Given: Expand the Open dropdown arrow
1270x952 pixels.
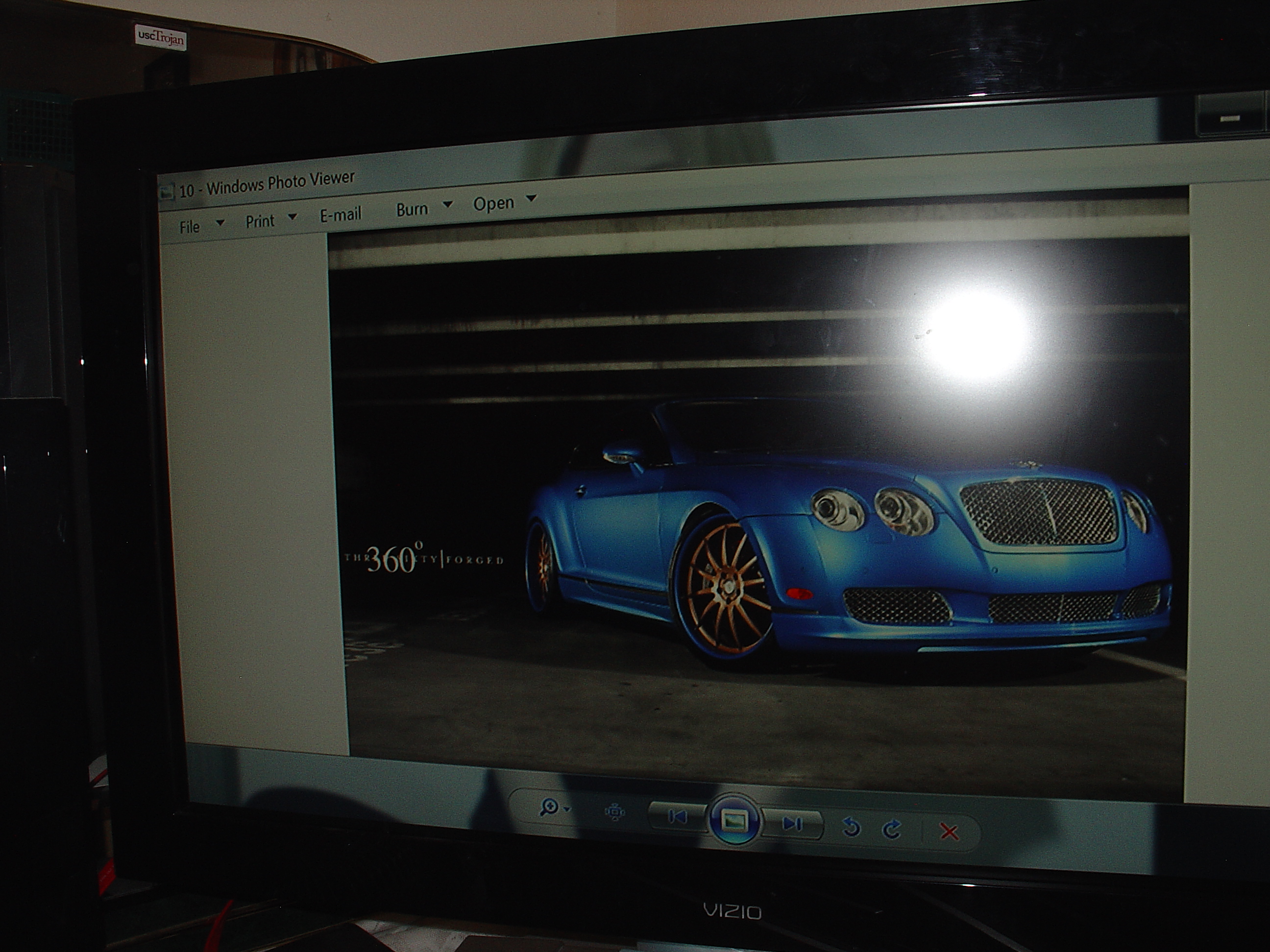Looking at the screenshot, I should (531, 198).
